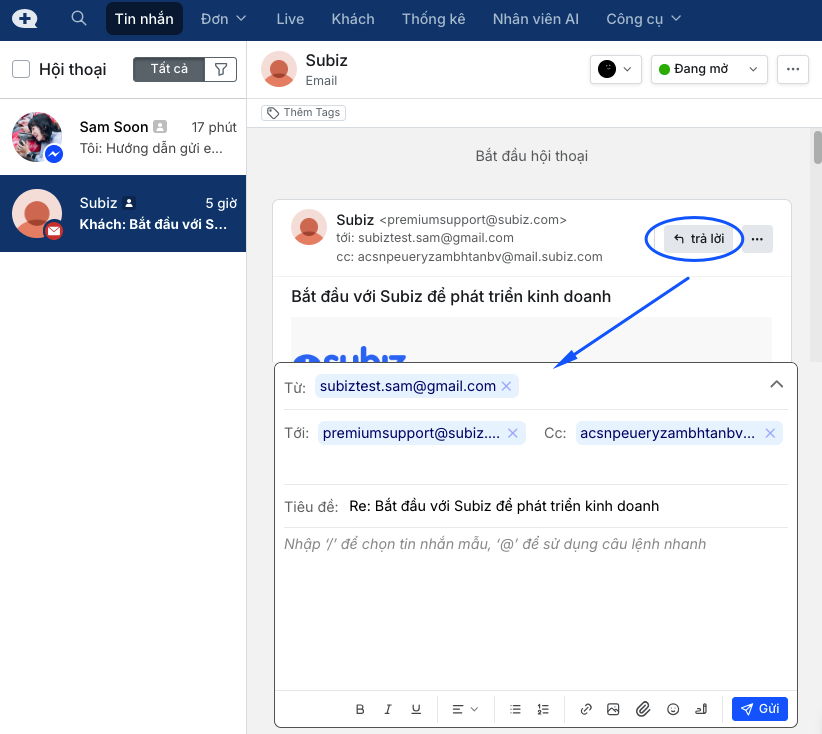
Task: Attach a file with paperclip icon
Action: (643, 709)
